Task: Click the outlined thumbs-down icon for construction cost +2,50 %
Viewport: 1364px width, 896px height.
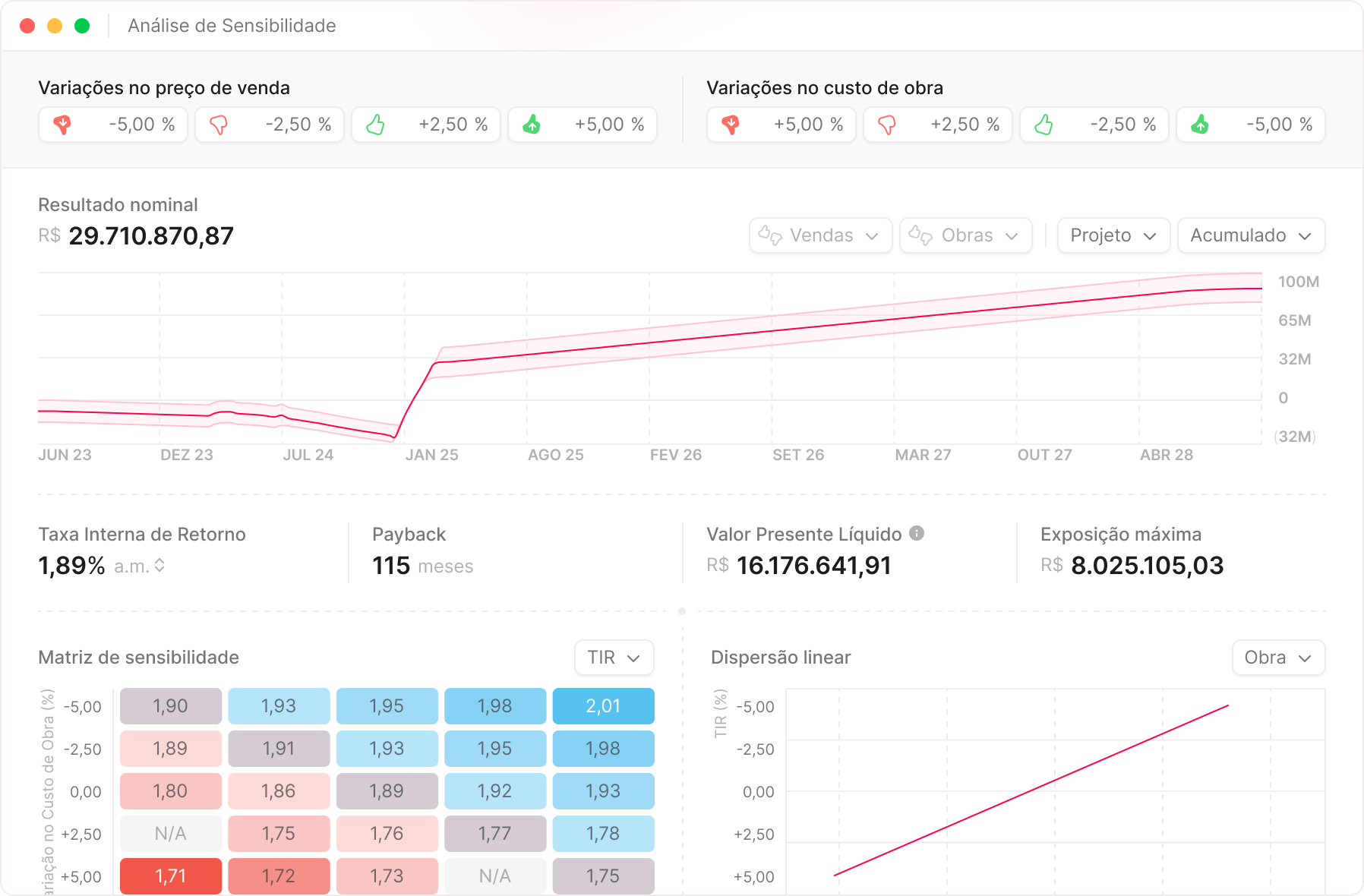Action: [x=887, y=125]
